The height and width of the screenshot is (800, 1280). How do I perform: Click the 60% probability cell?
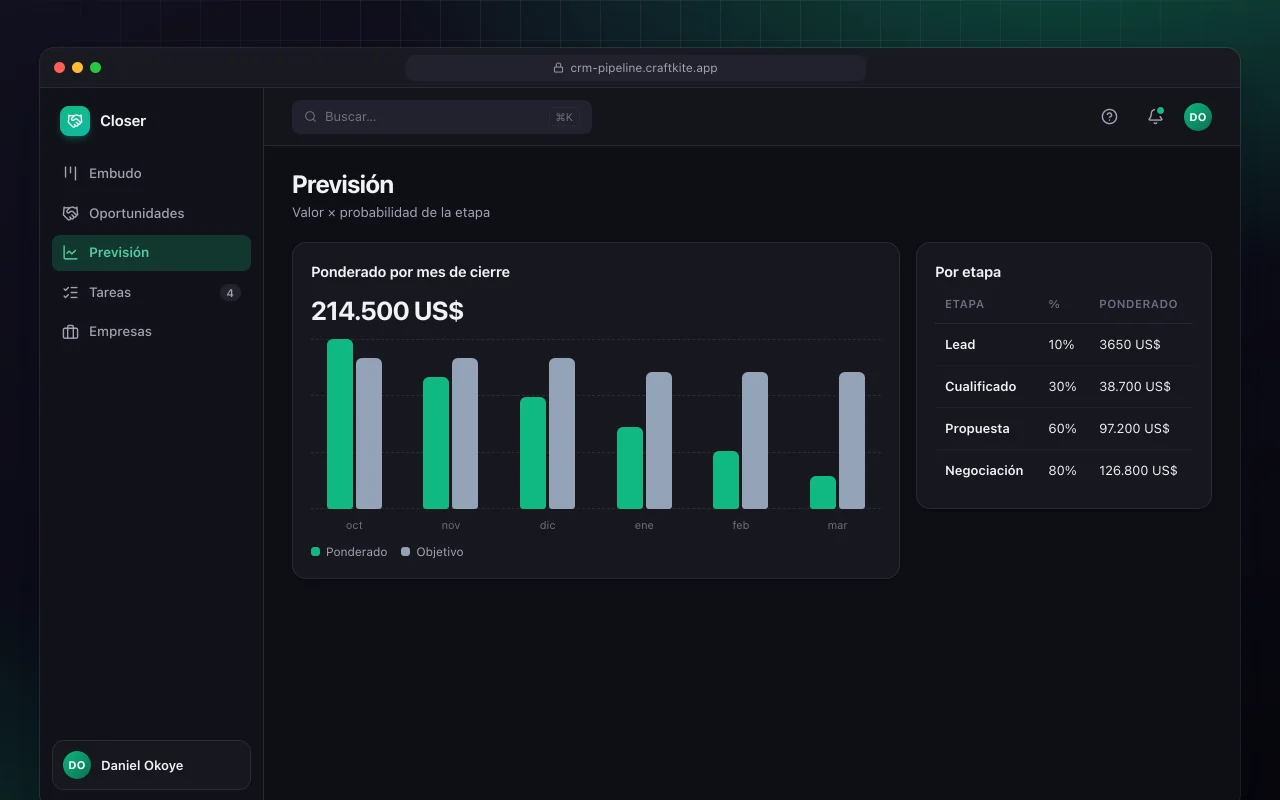click(x=1062, y=428)
